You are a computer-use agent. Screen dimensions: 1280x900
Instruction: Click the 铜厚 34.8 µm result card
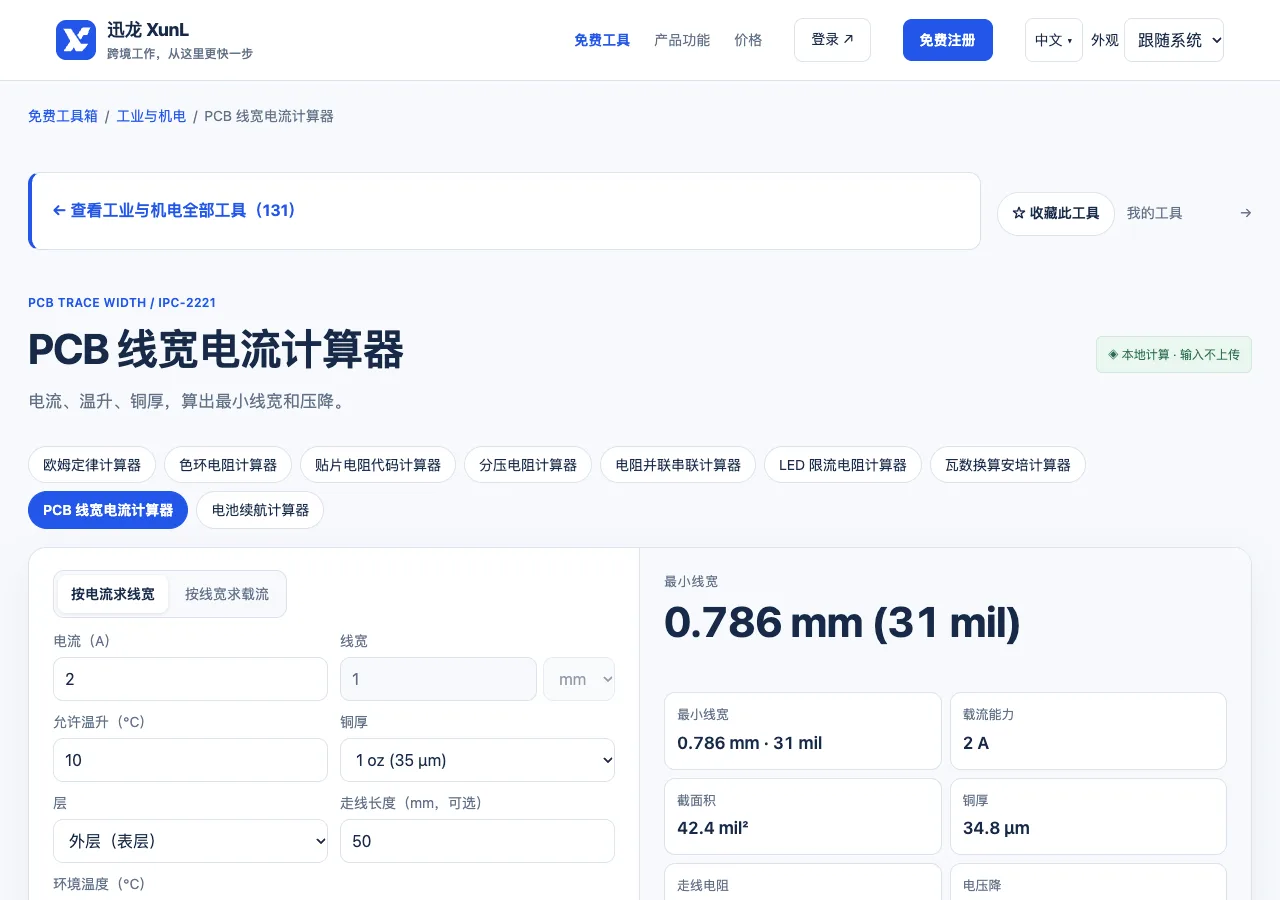(1088, 816)
